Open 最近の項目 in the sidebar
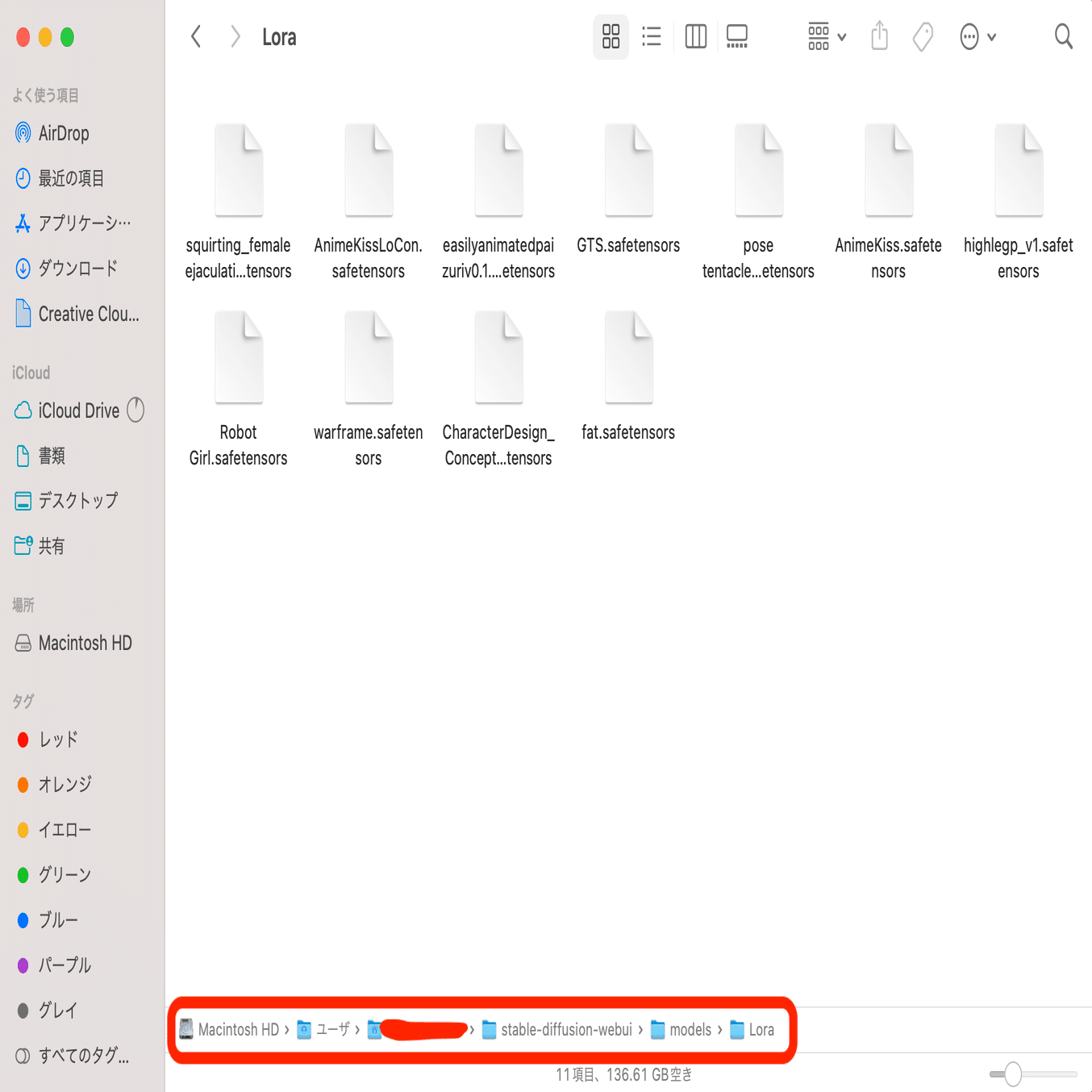The width and height of the screenshot is (1092, 1092). click(60, 178)
